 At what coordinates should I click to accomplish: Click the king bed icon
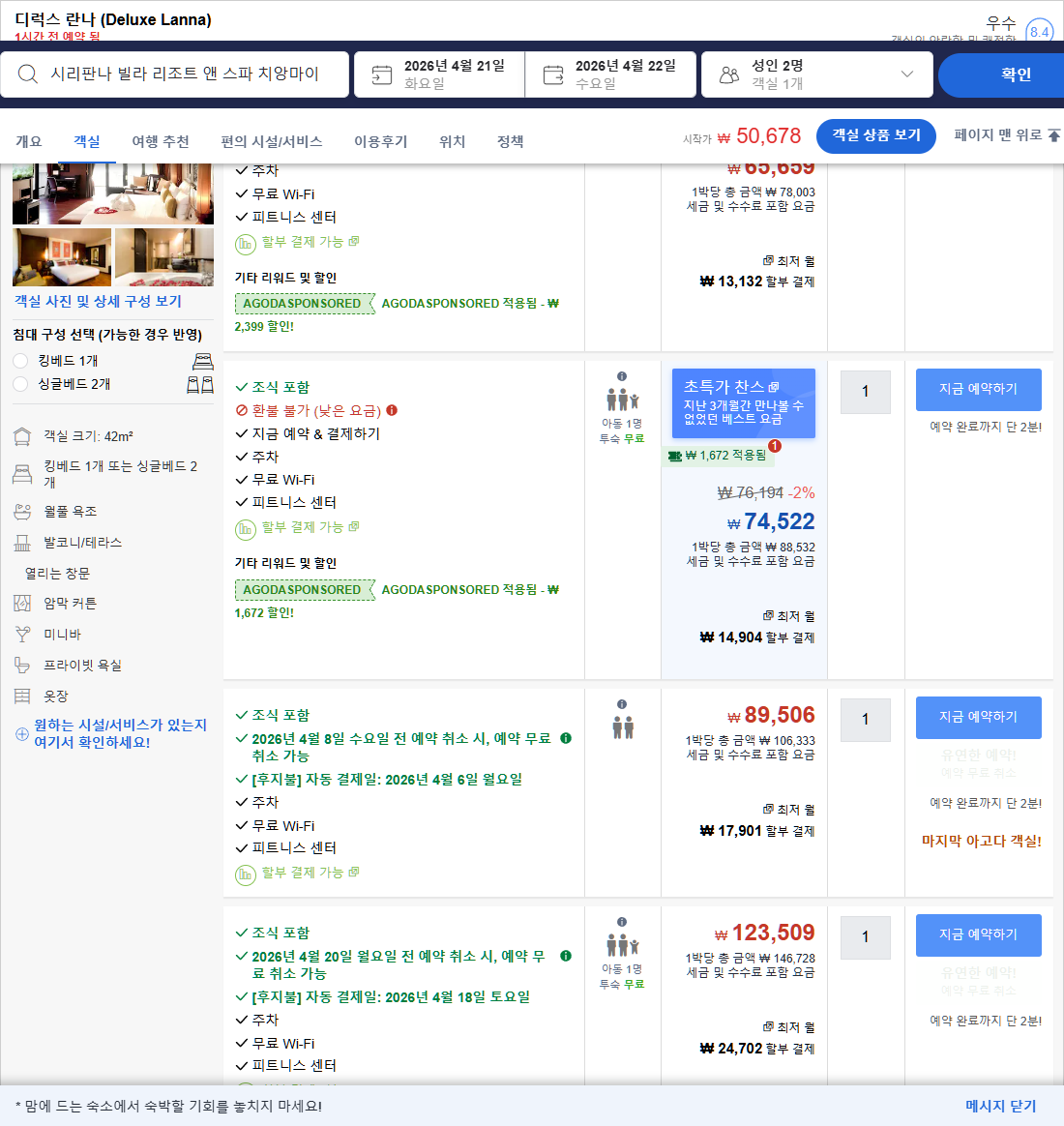coord(203,361)
